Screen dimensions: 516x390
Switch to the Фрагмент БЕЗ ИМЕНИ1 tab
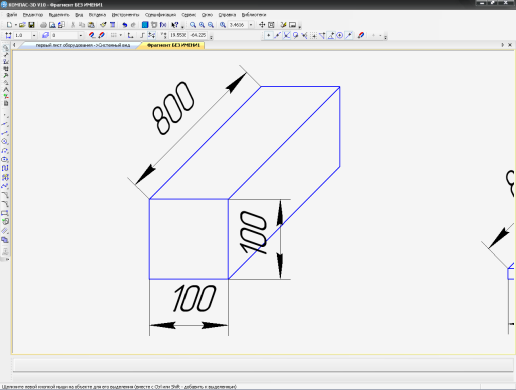click(x=173, y=45)
